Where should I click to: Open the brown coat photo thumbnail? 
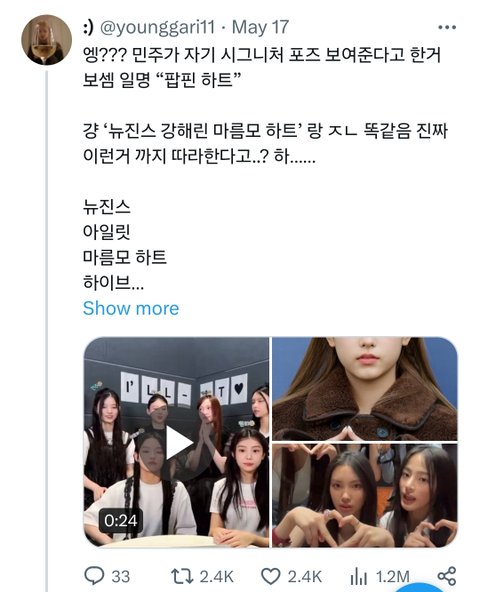(x=365, y=389)
